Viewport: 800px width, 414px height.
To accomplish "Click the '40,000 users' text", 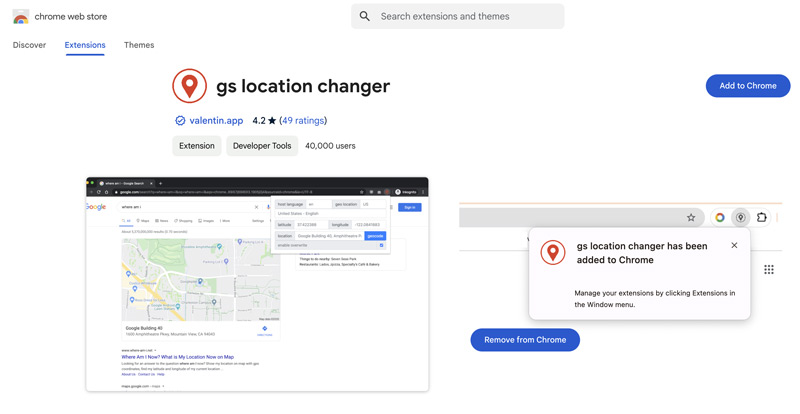I will [330, 145].
